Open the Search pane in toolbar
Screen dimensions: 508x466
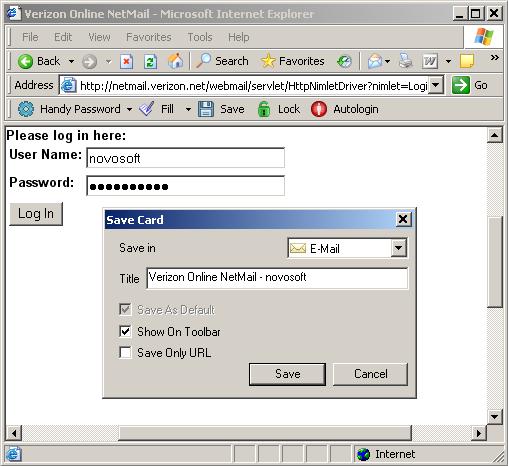(222, 61)
